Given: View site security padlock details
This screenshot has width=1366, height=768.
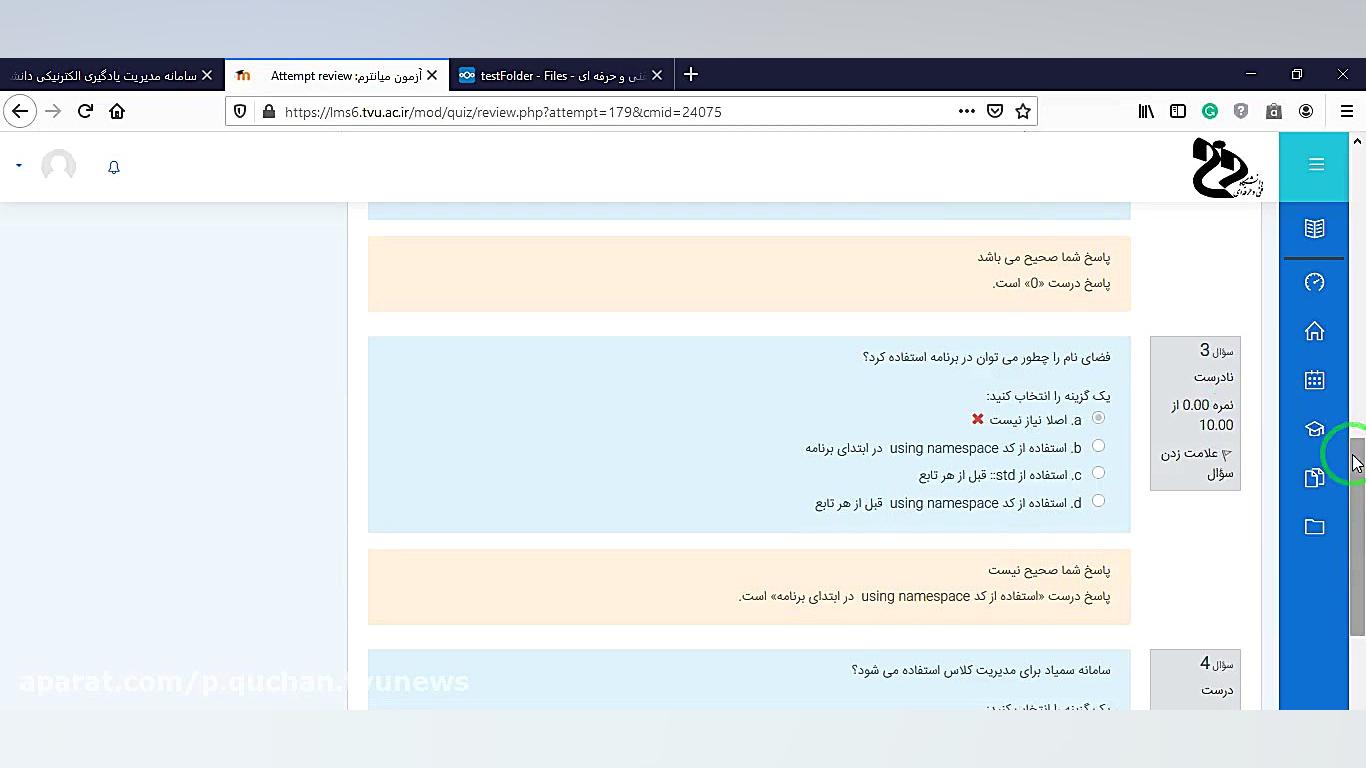Looking at the screenshot, I should 267,111.
